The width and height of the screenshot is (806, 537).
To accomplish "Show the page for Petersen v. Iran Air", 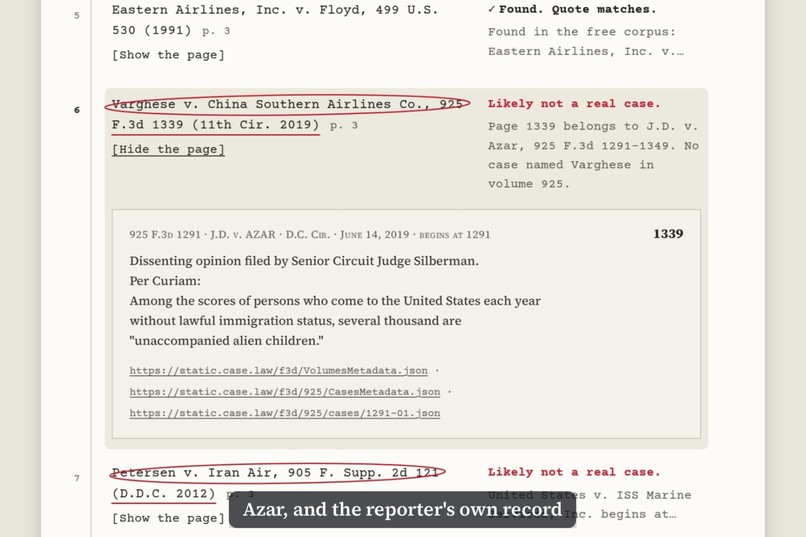I will [x=168, y=518].
